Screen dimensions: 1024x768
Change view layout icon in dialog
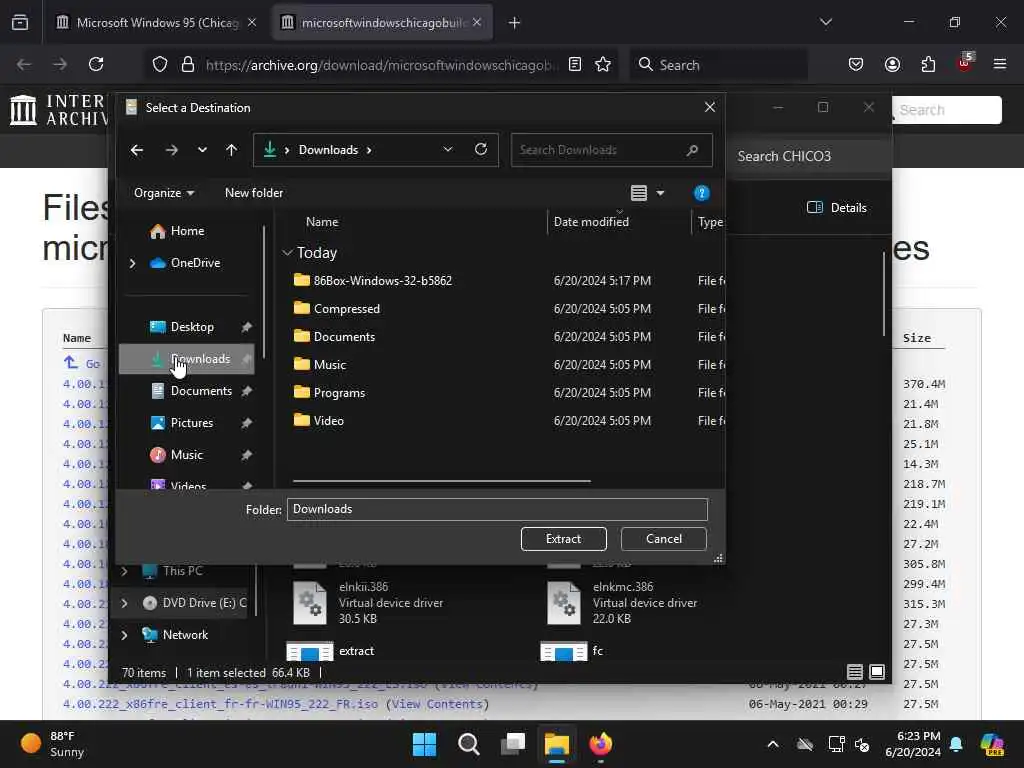click(639, 193)
